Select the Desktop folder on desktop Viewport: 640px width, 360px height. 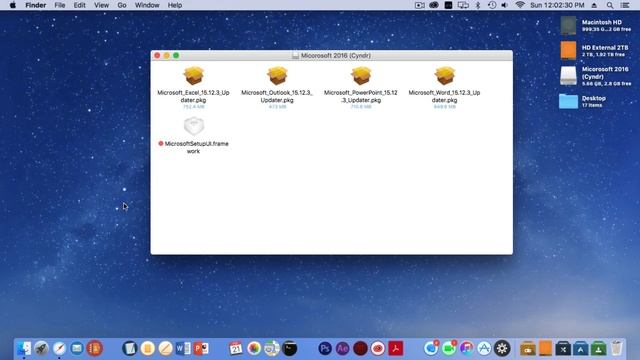(x=568, y=101)
